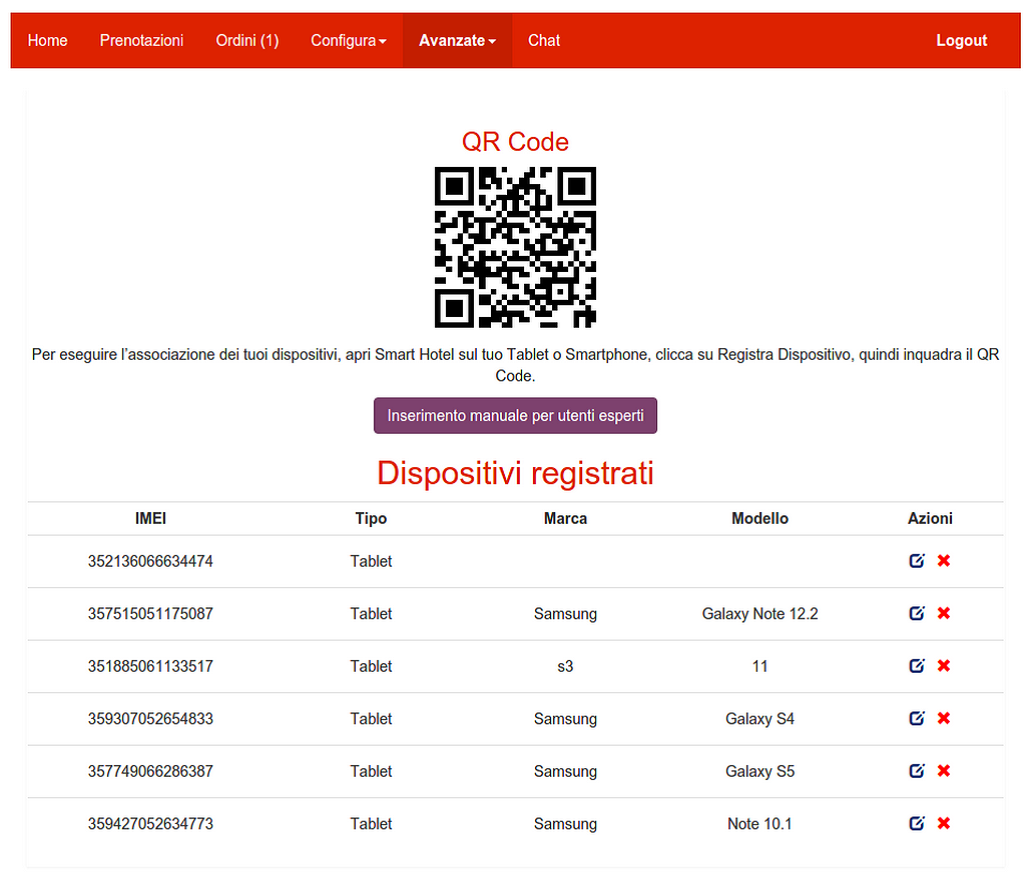
Task: Open Ordini (1) in the navbar
Action: 247,41
